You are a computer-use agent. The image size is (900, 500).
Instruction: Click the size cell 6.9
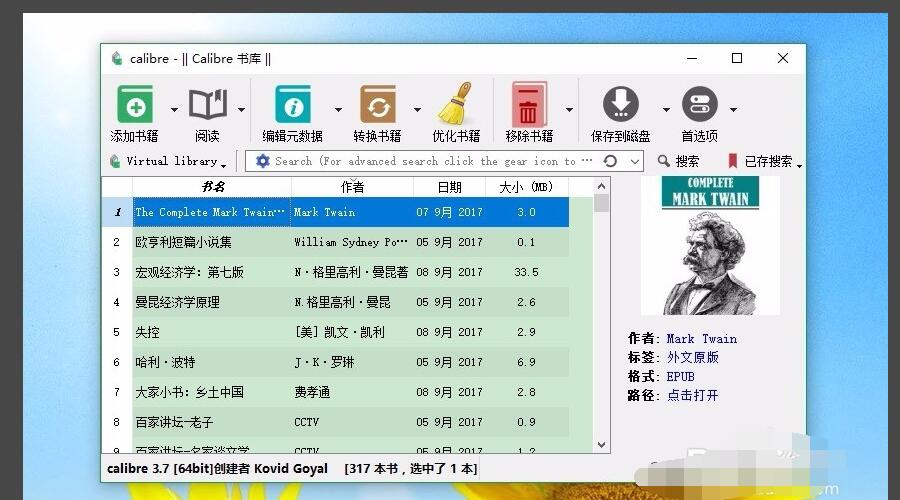pos(526,362)
